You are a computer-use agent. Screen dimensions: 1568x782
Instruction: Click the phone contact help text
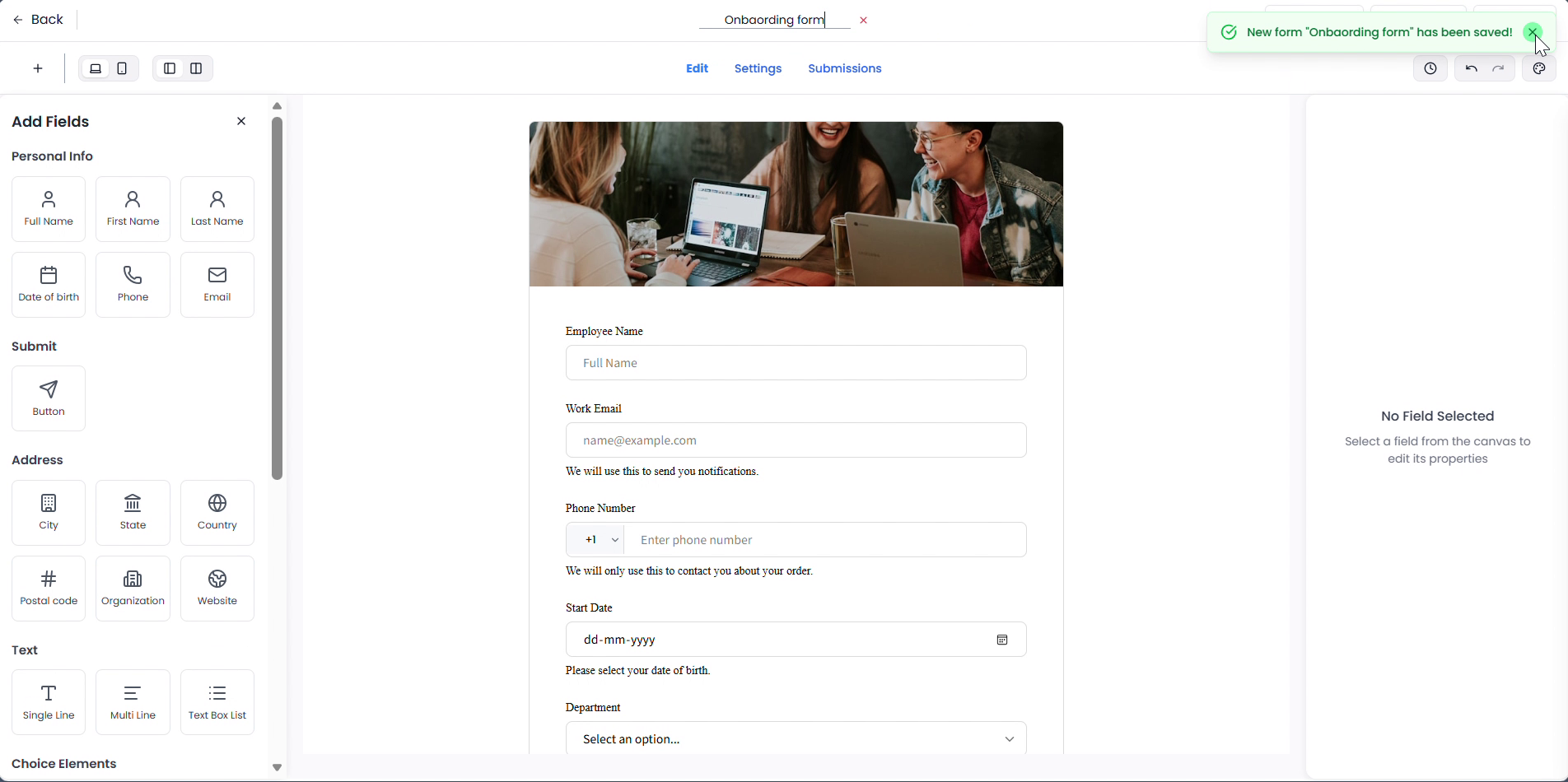(x=689, y=571)
